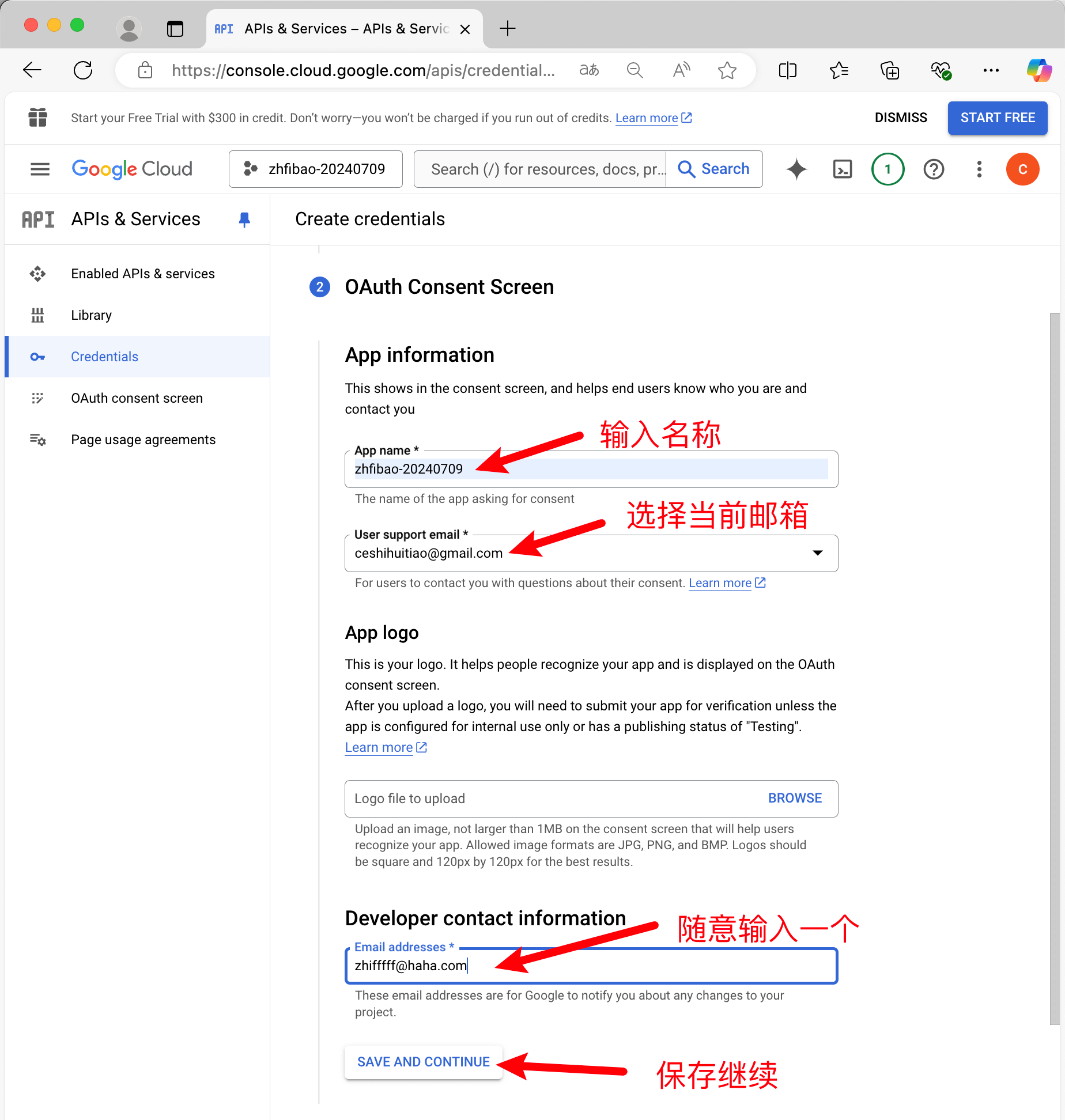This screenshot has width=1065, height=1120.
Task: Open the favorites list icon
Action: (839, 70)
